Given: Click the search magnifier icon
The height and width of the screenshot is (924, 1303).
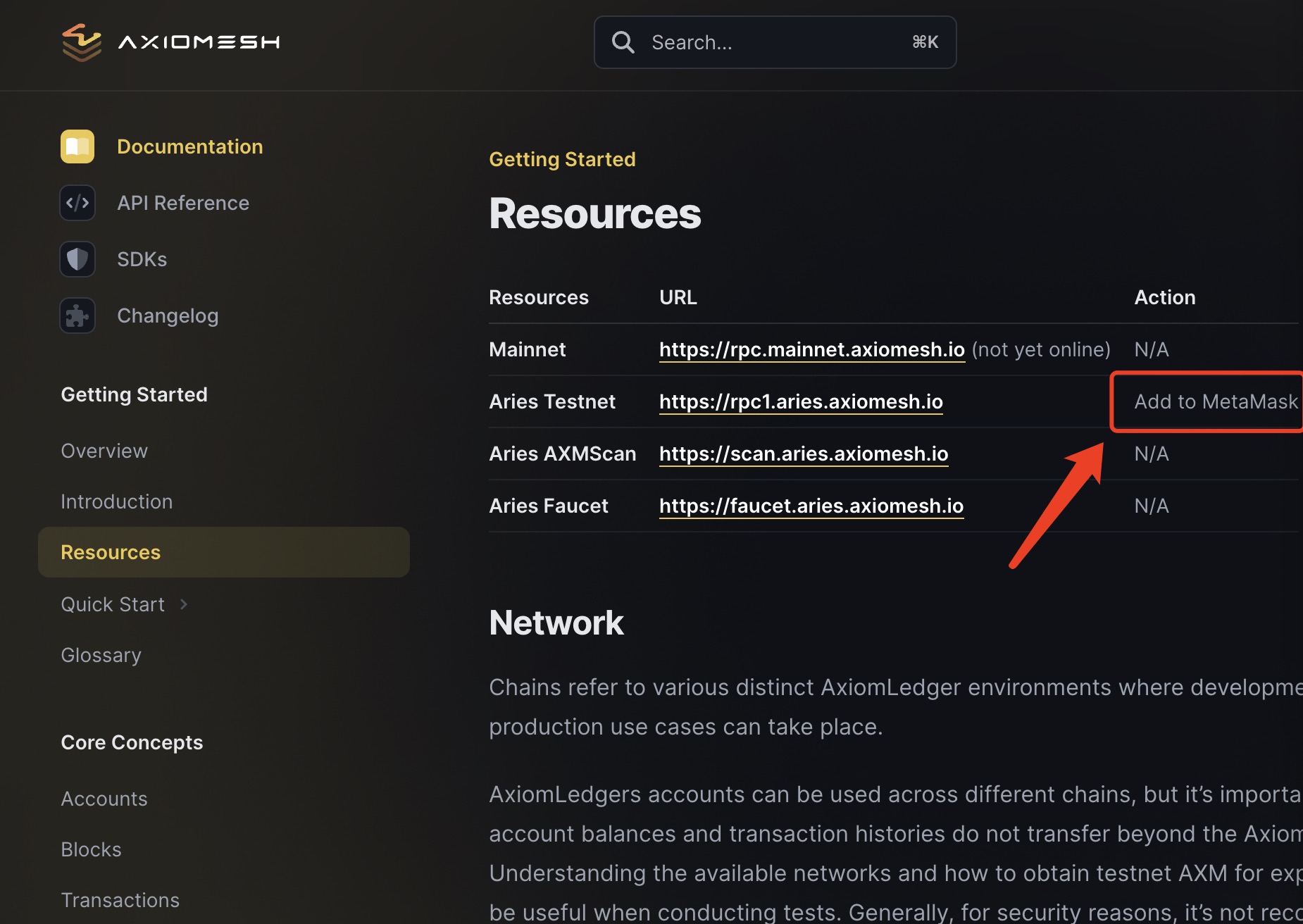Looking at the screenshot, I should coord(623,42).
